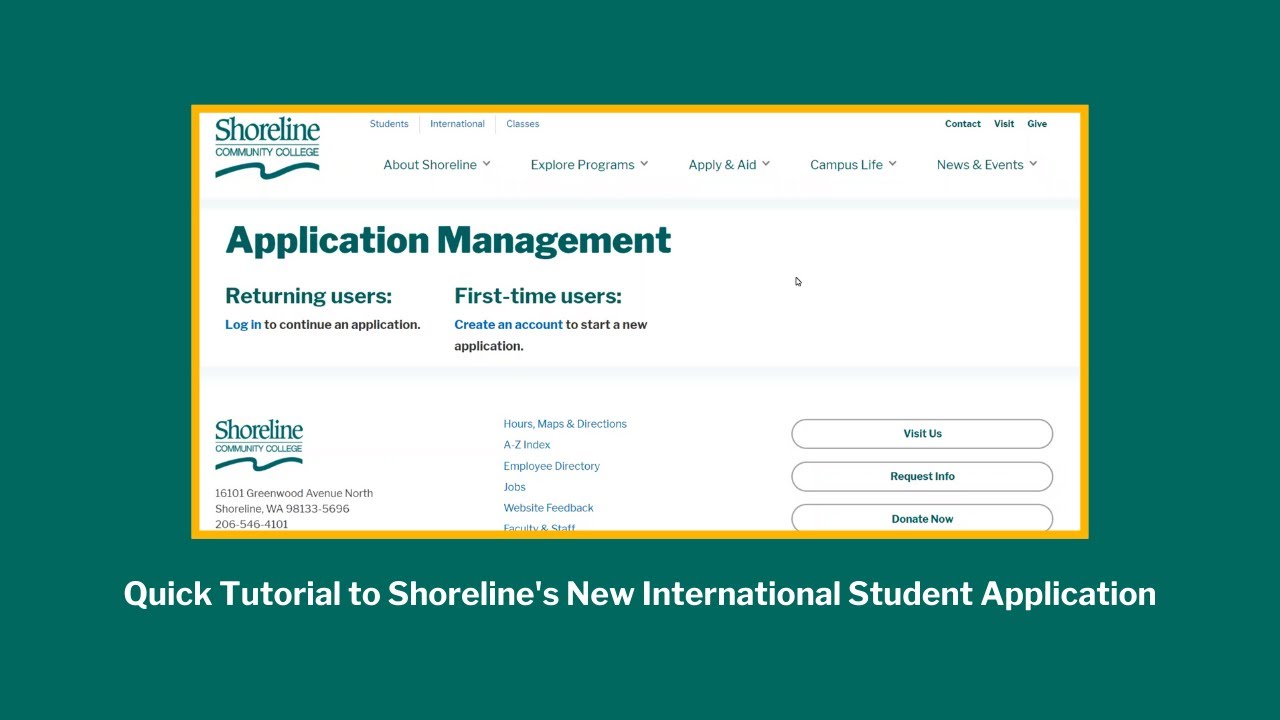1280x720 pixels.
Task: Expand the Campus Life menu
Action: 853,165
